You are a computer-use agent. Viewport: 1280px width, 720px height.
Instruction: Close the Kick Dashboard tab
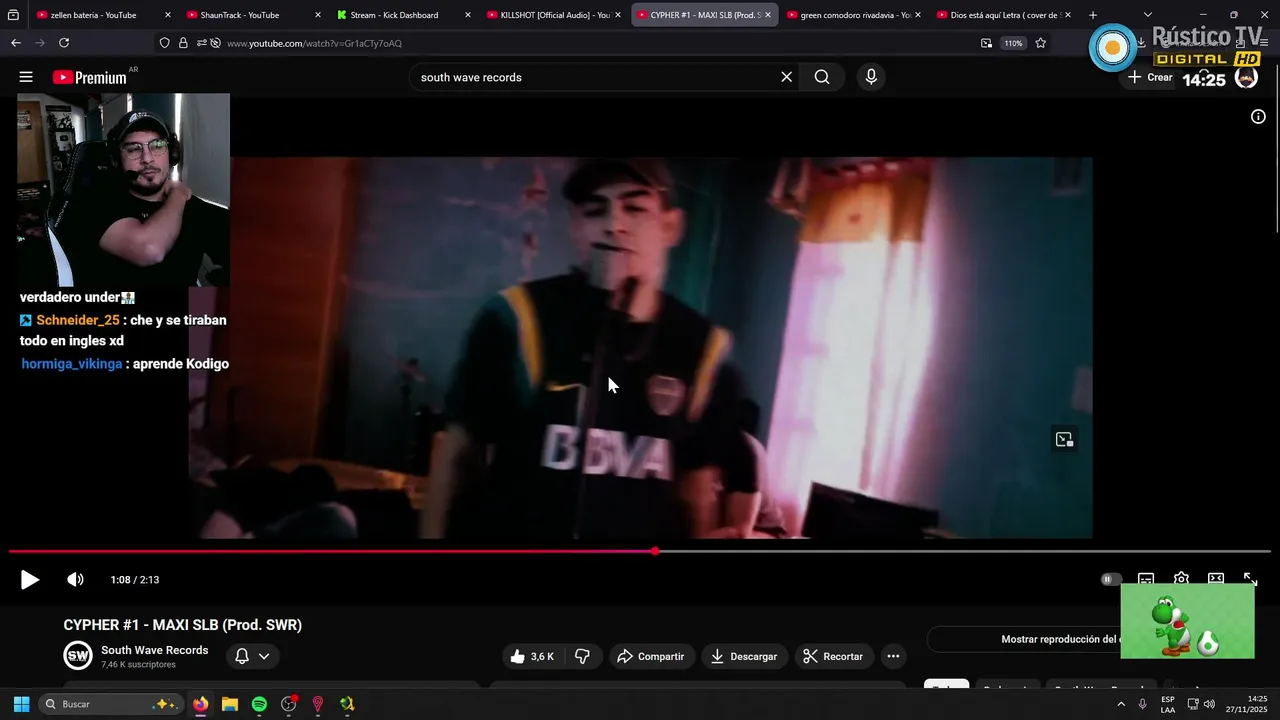point(467,15)
